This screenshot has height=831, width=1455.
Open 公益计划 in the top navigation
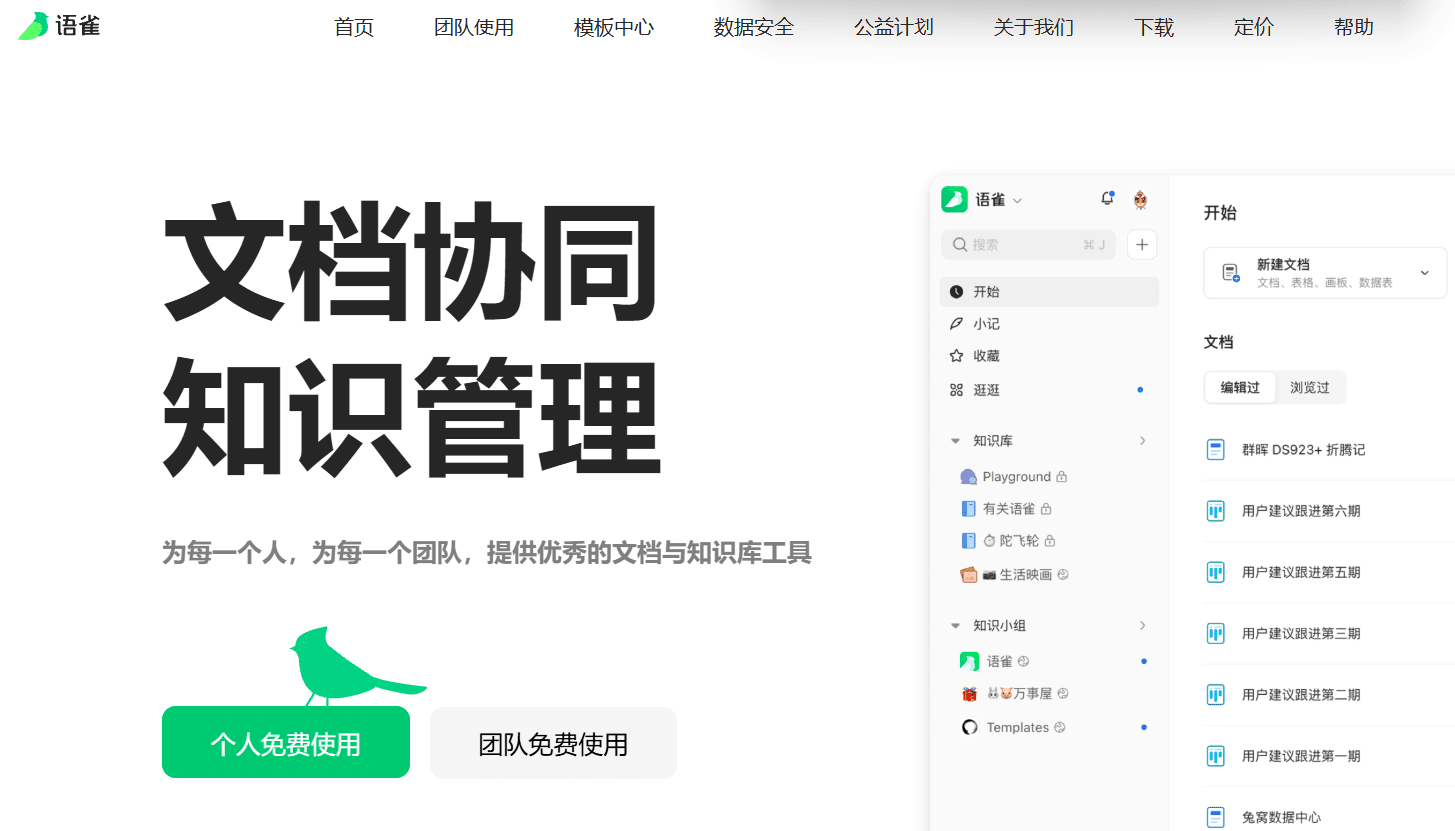pos(894,28)
